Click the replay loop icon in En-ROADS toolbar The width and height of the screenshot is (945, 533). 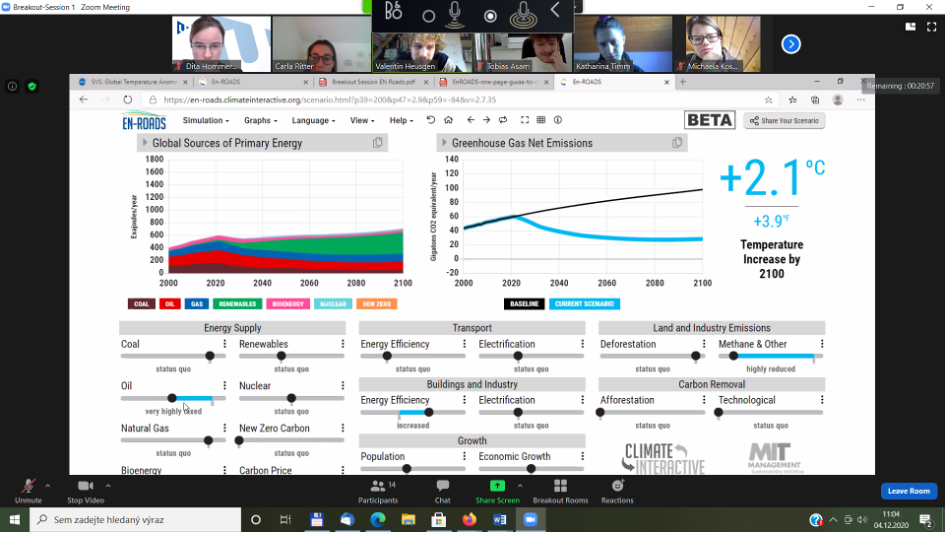click(503, 120)
